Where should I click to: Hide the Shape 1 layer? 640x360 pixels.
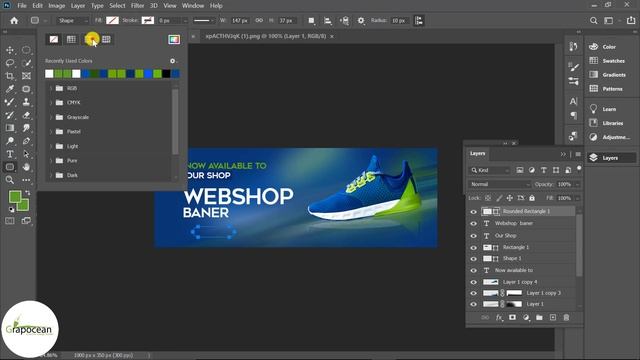click(x=473, y=258)
